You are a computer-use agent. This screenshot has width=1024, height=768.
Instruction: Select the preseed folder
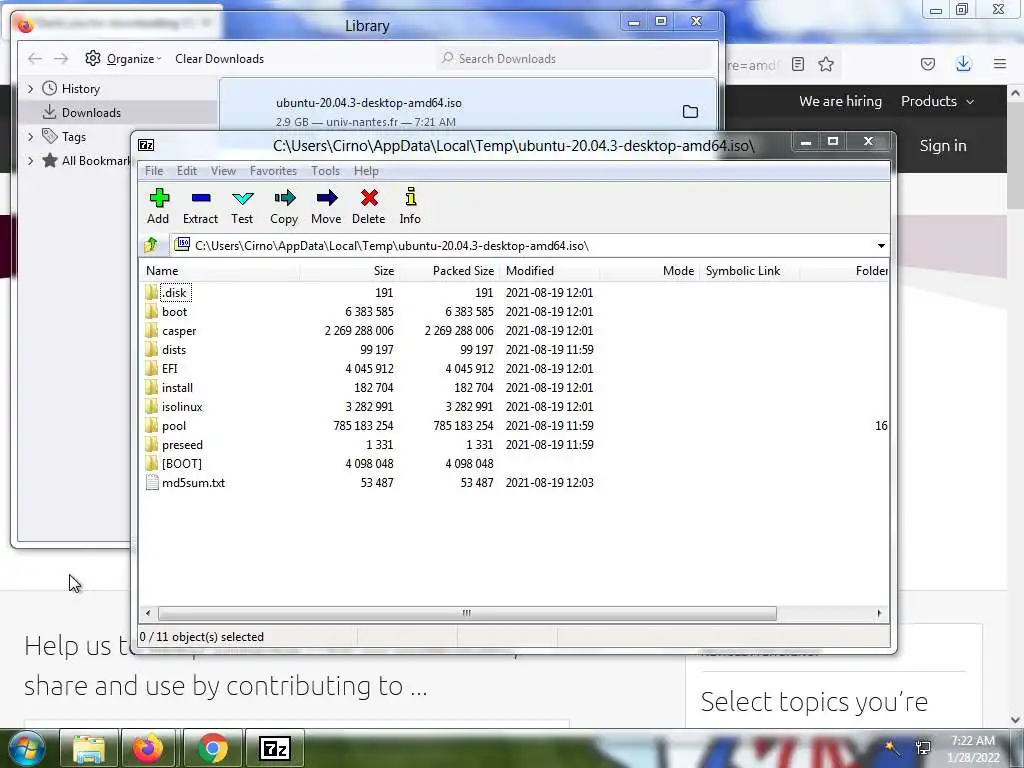pyautogui.click(x=182, y=444)
